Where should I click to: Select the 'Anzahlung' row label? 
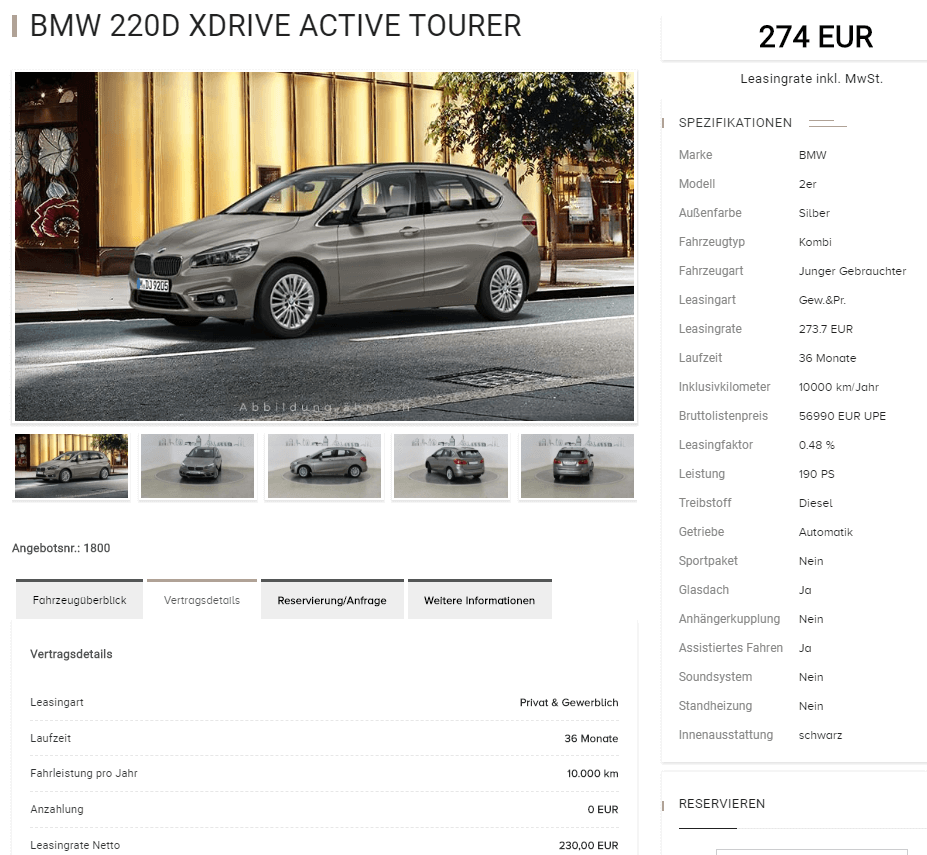57,809
